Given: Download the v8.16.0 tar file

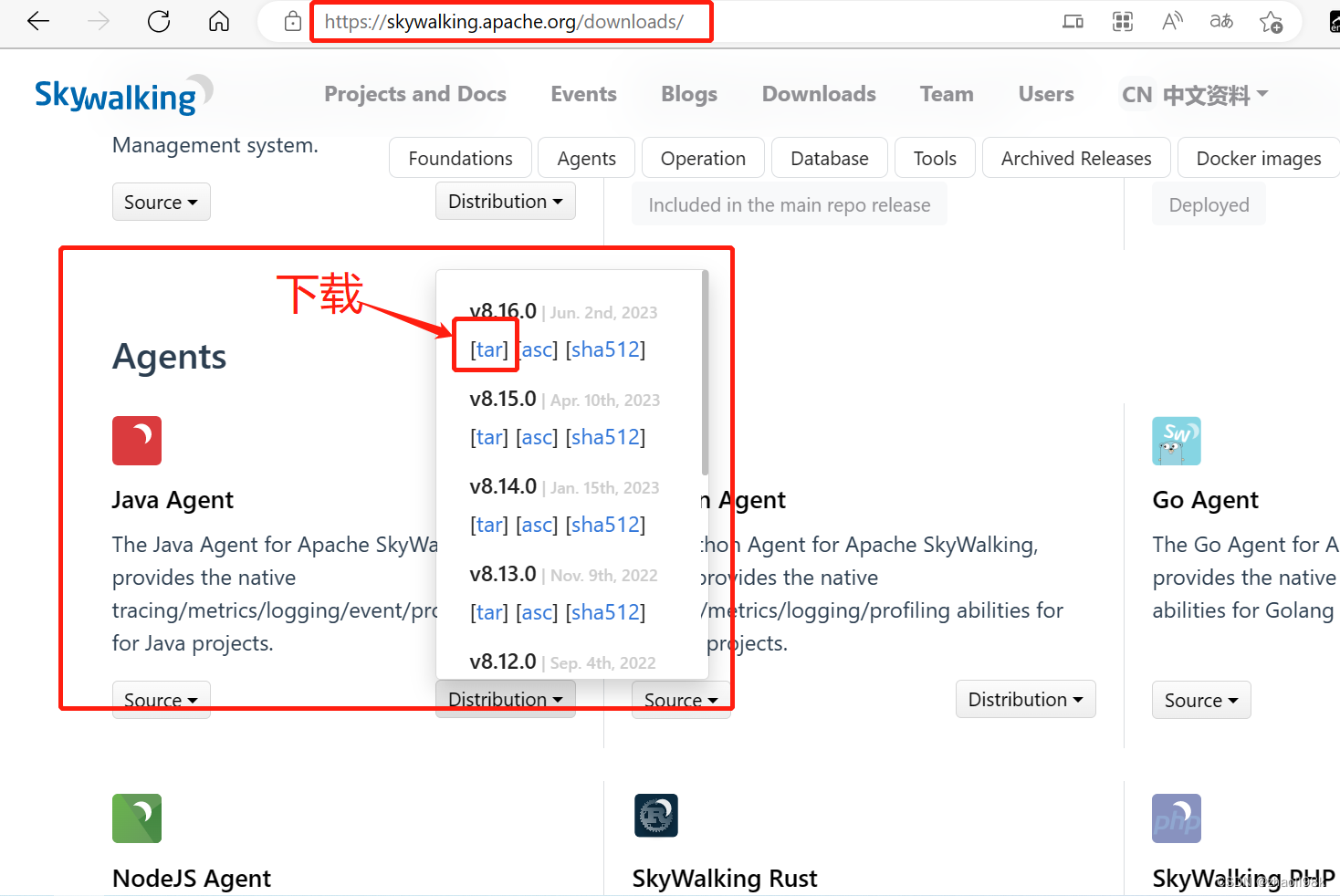Looking at the screenshot, I should [489, 349].
